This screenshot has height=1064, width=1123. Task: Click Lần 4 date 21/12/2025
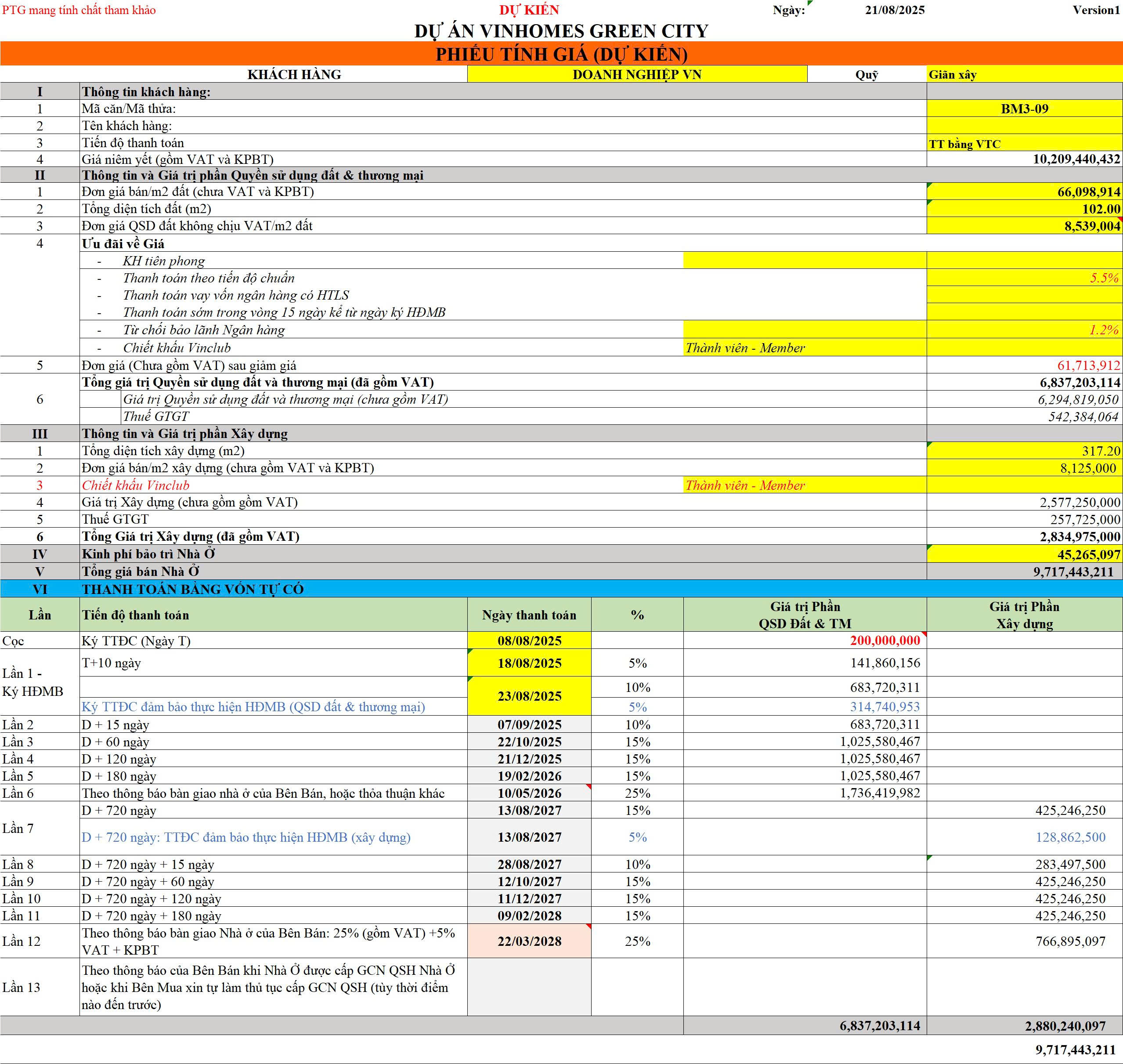(530, 759)
